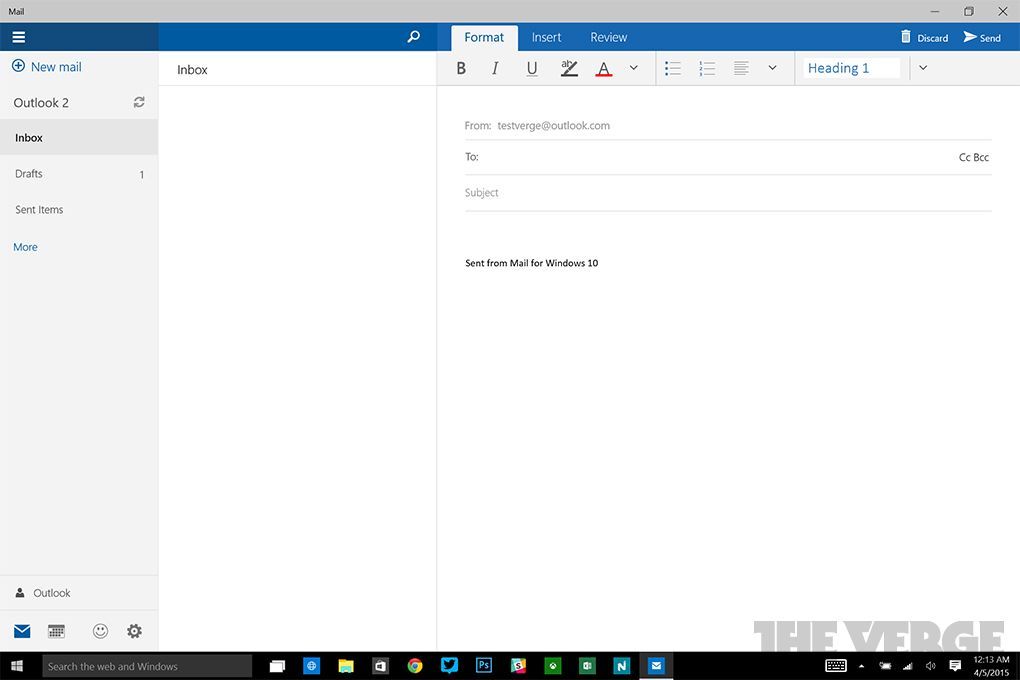The height and width of the screenshot is (680, 1020).
Task: Sync the Outlook 2 account
Action: click(139, 102)
